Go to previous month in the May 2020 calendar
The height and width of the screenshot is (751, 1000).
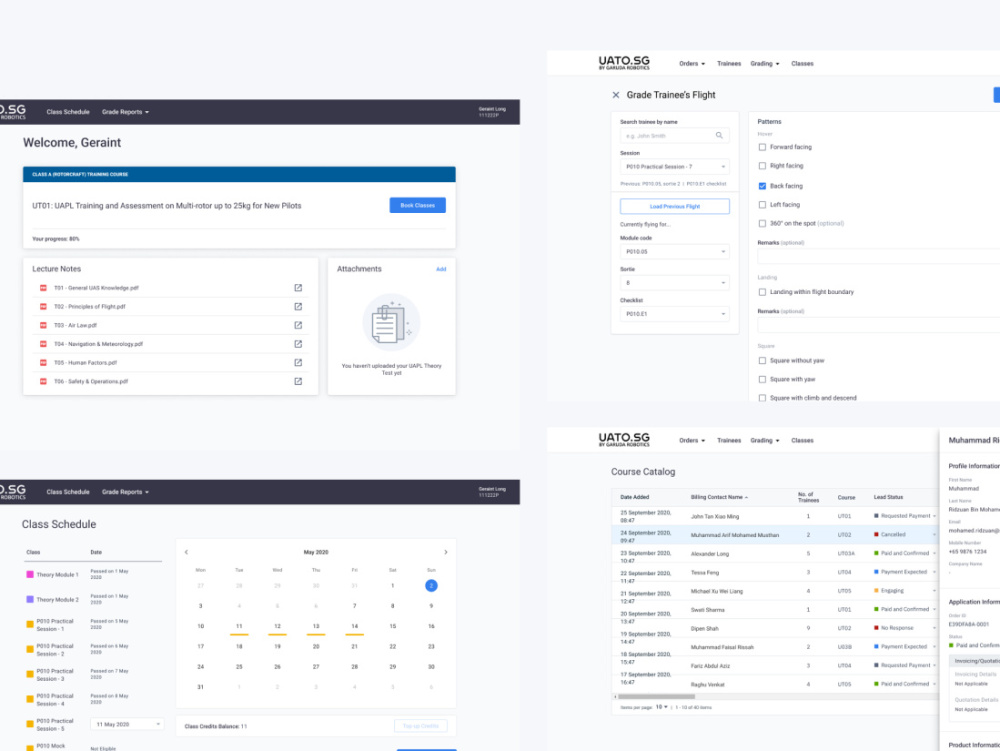click(186, 552)
